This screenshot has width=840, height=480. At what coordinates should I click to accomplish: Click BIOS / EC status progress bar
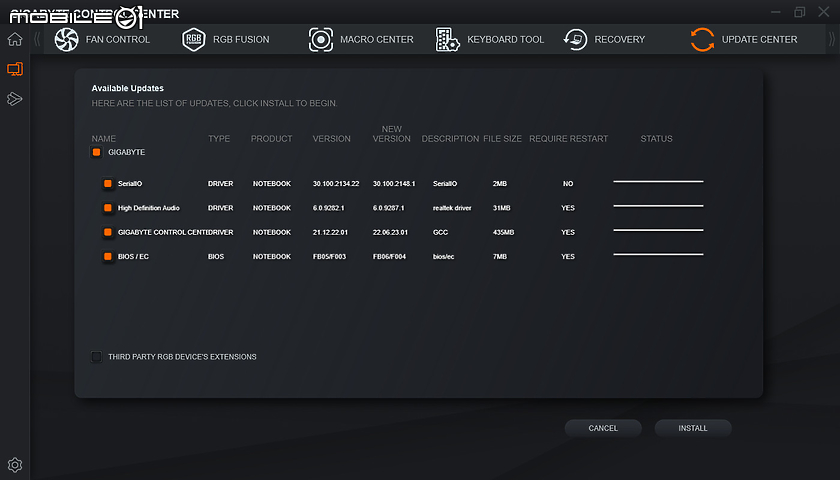[x=658, y=254]
